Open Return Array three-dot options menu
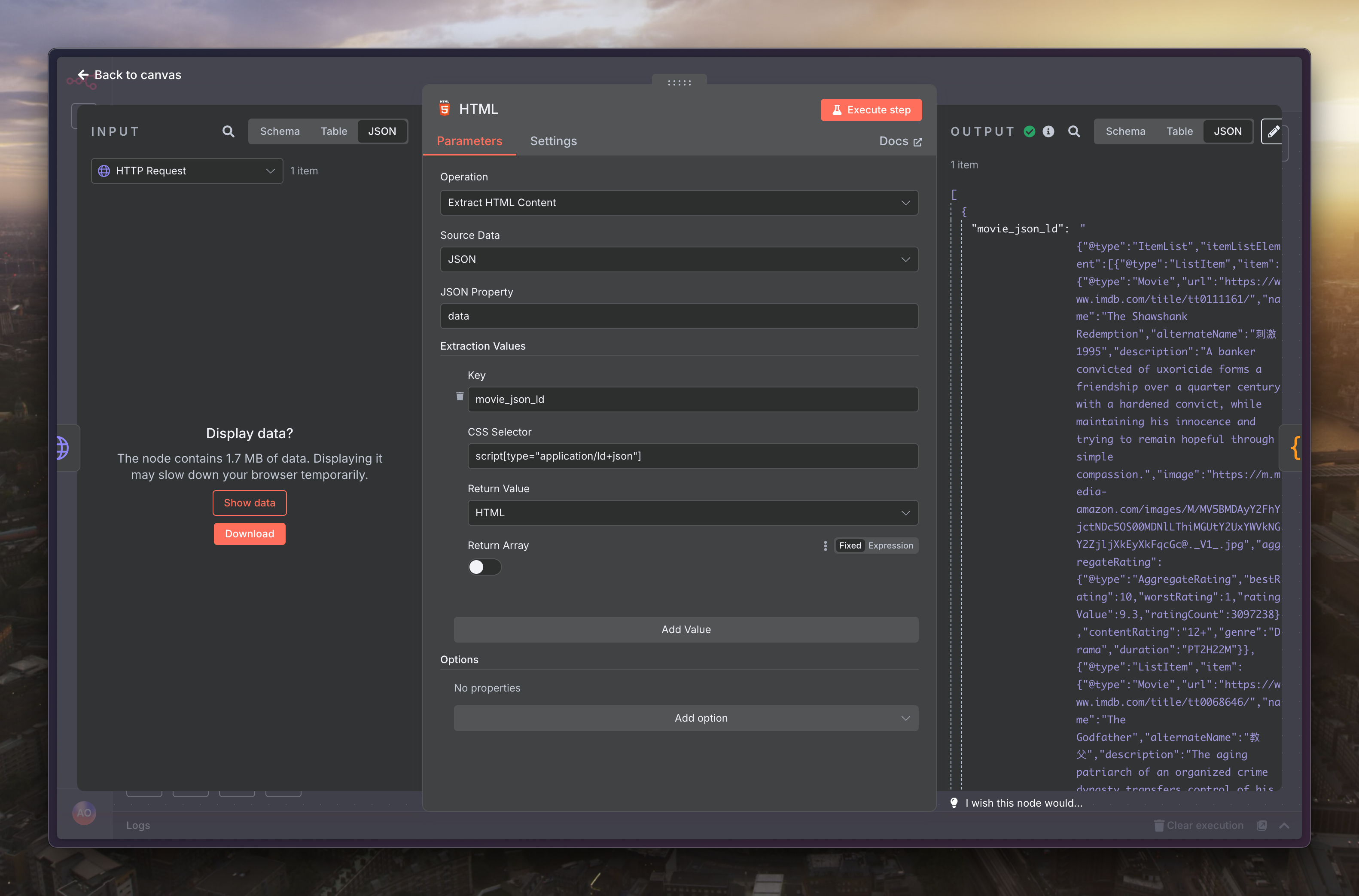 (x=825, y=546)
